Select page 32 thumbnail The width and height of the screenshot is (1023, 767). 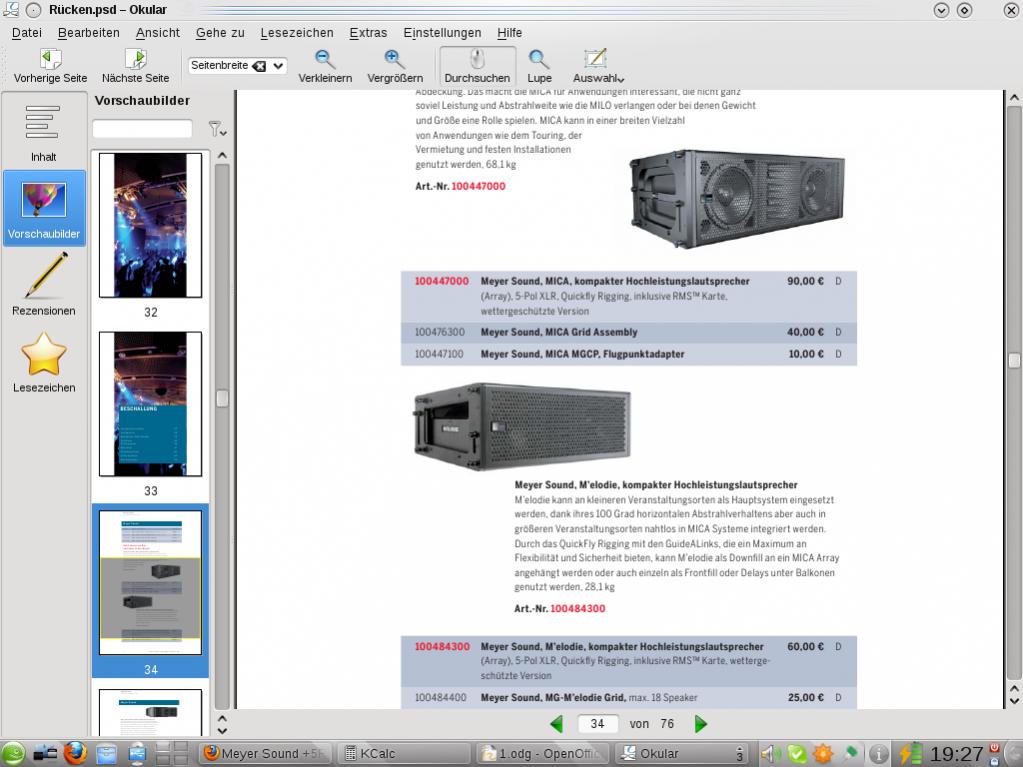[151, 226]
